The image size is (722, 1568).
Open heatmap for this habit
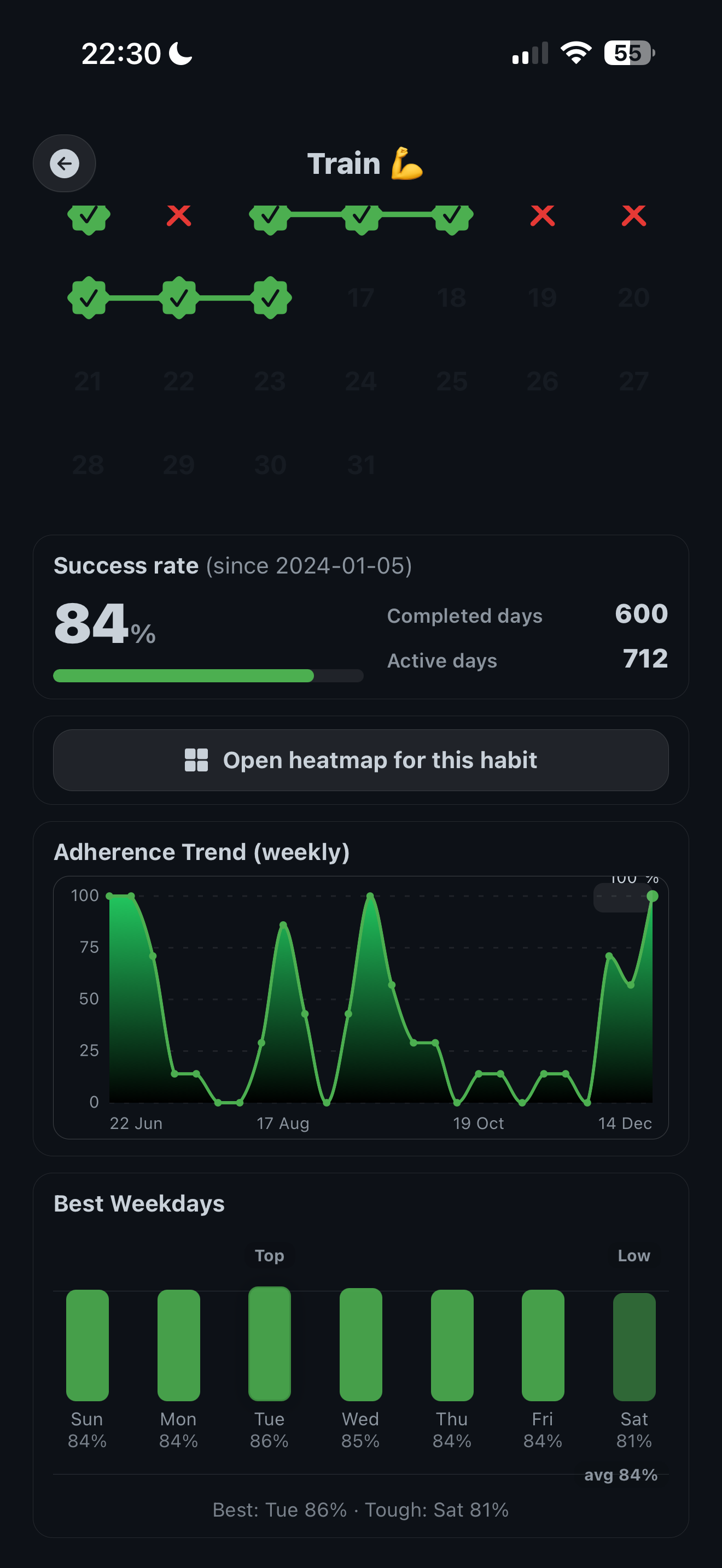coord(361,759)
